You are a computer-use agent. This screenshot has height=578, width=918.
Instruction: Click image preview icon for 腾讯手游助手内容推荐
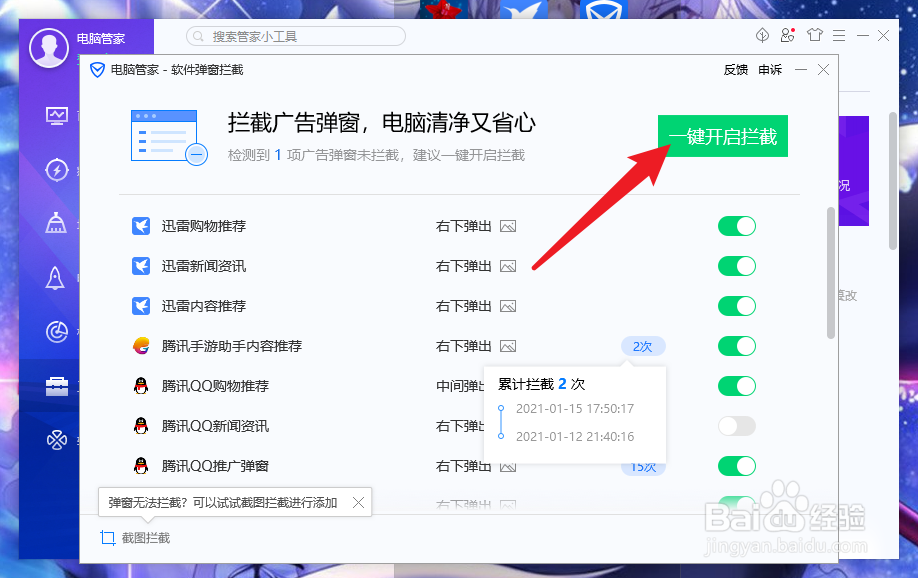[x=508, y=347]
